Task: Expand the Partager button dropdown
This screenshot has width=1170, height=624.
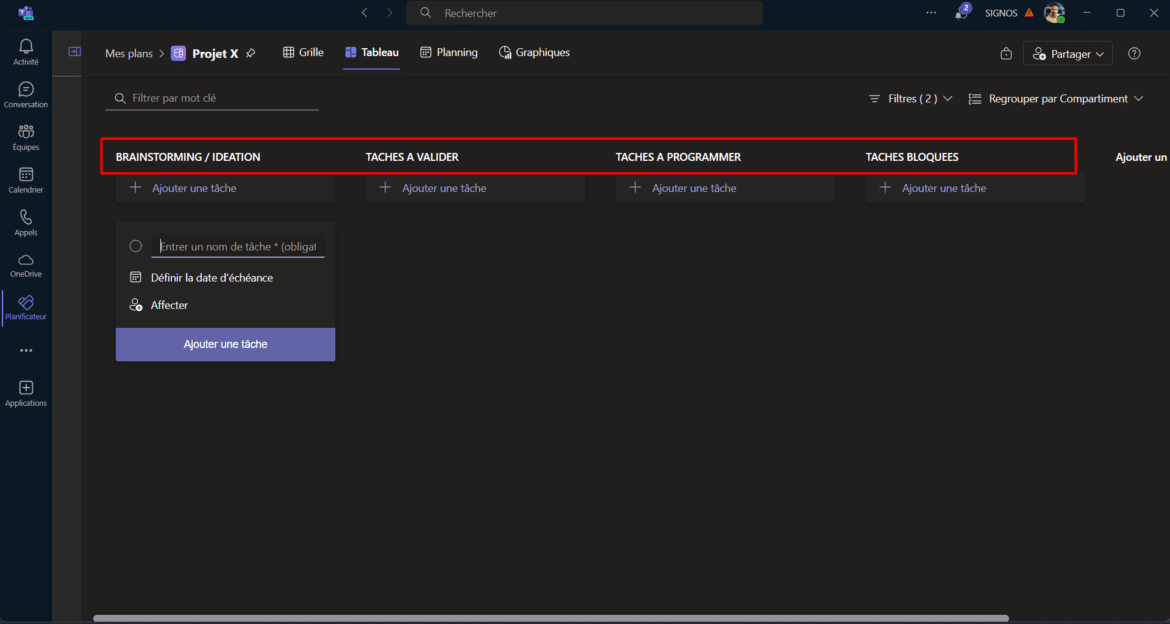Action: 1068,54
